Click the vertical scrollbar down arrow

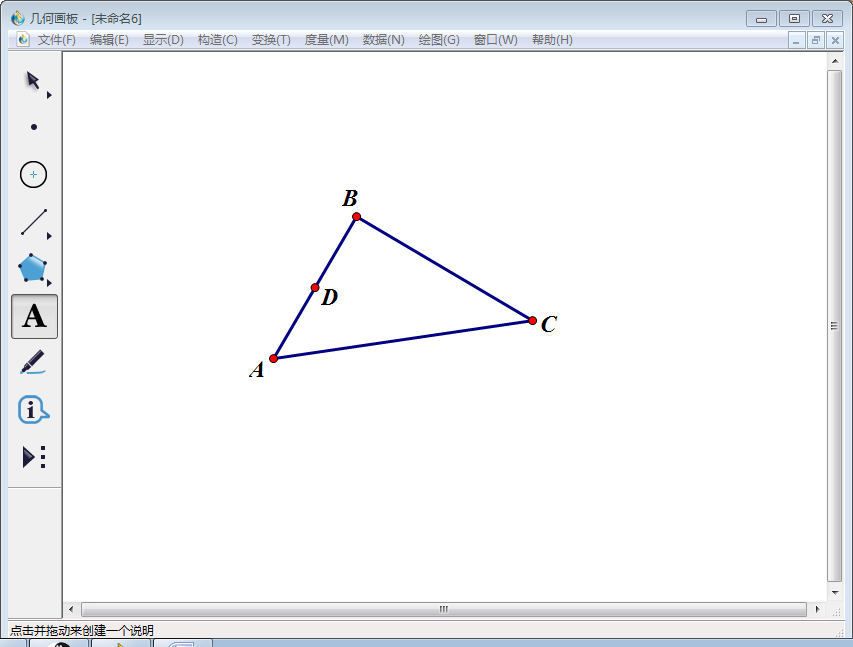[835, 593]
